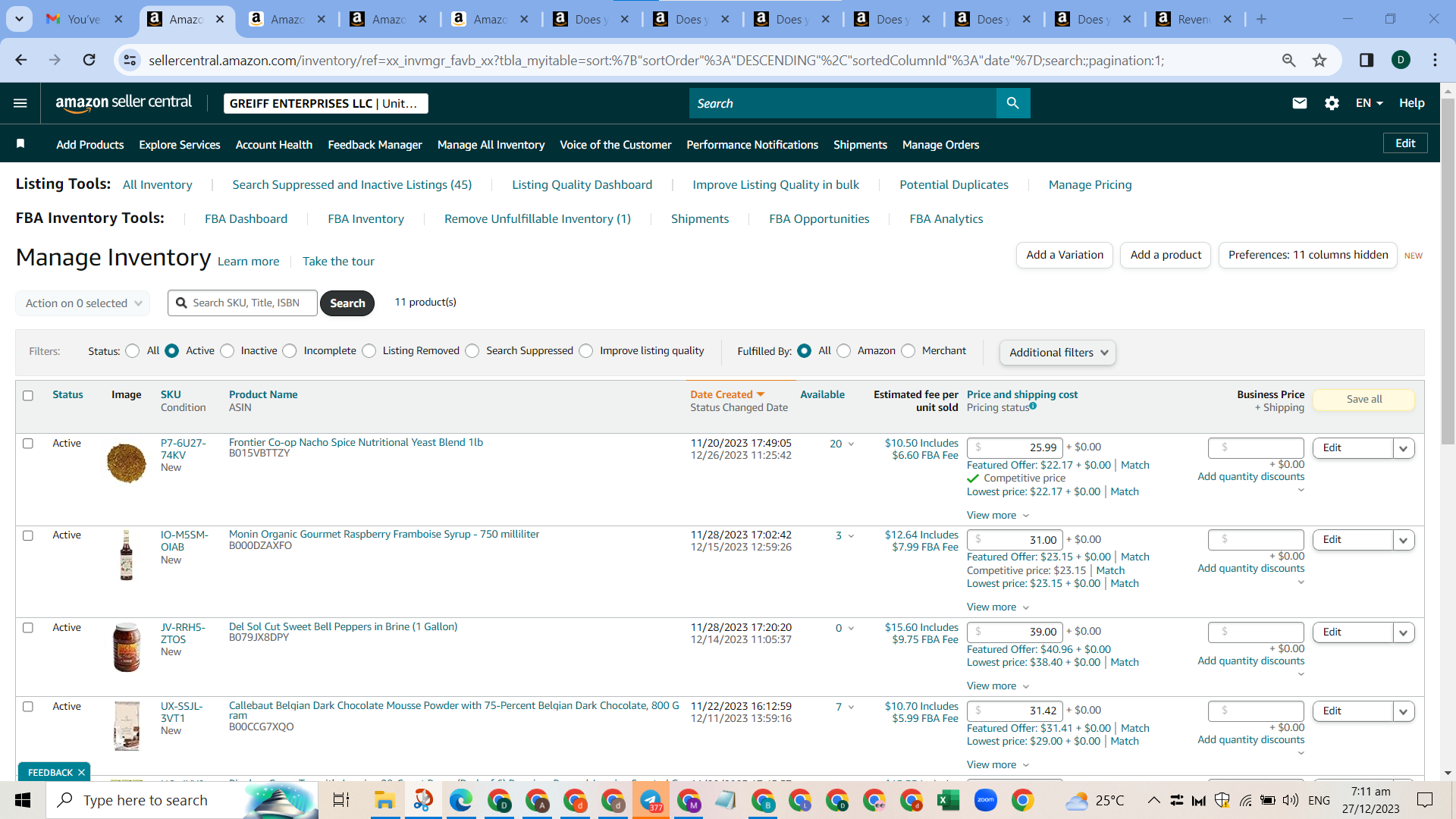Image resolution: width=1456 pixels, height=819 pixels.
Task: Select the Inactive status filter
Action: click(x=227, y=351)
